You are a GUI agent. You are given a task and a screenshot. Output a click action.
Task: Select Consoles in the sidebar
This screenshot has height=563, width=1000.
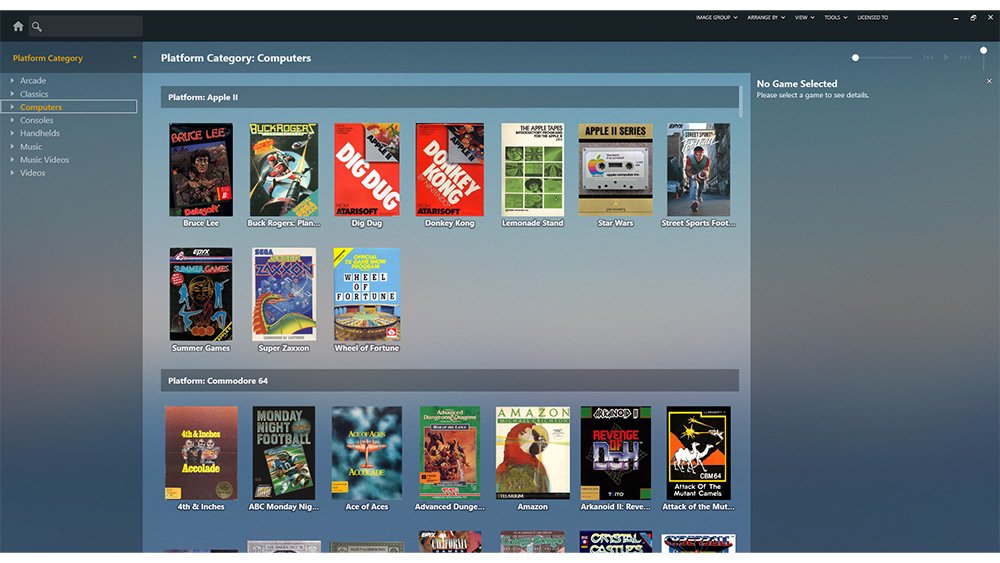coord(36,120)
